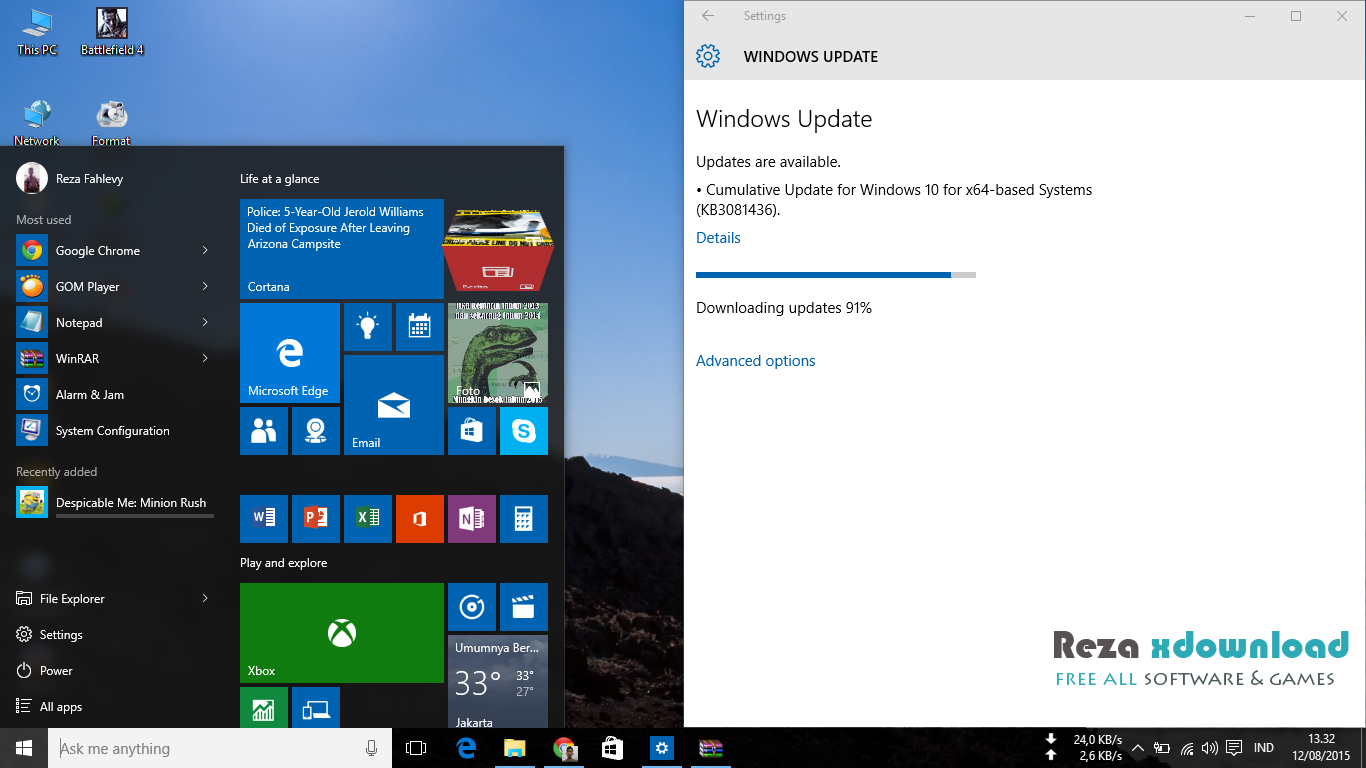
Task: Open the Excel tile
Action: point(368,519)
